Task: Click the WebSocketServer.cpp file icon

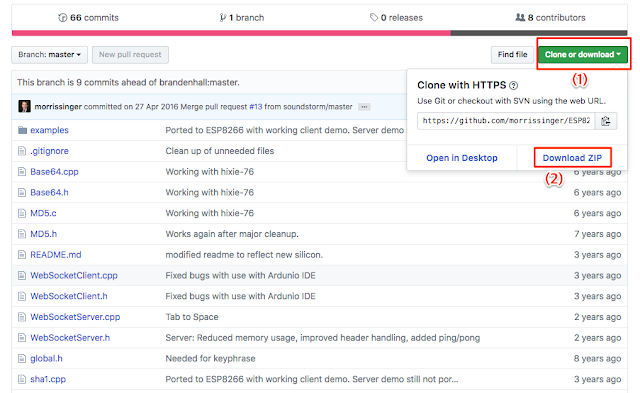Action: (x=22, y=317)
